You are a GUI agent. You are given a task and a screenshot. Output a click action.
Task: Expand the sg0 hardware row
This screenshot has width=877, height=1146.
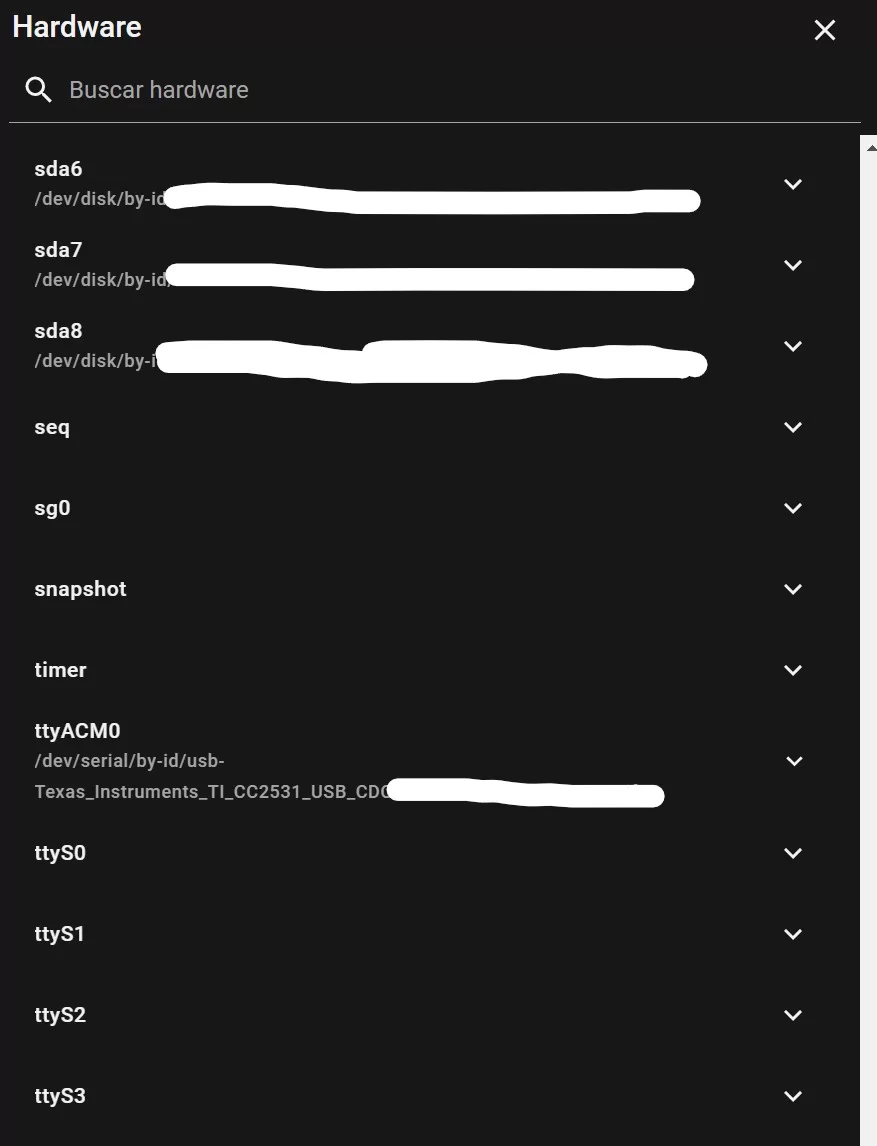coord(793,508)
